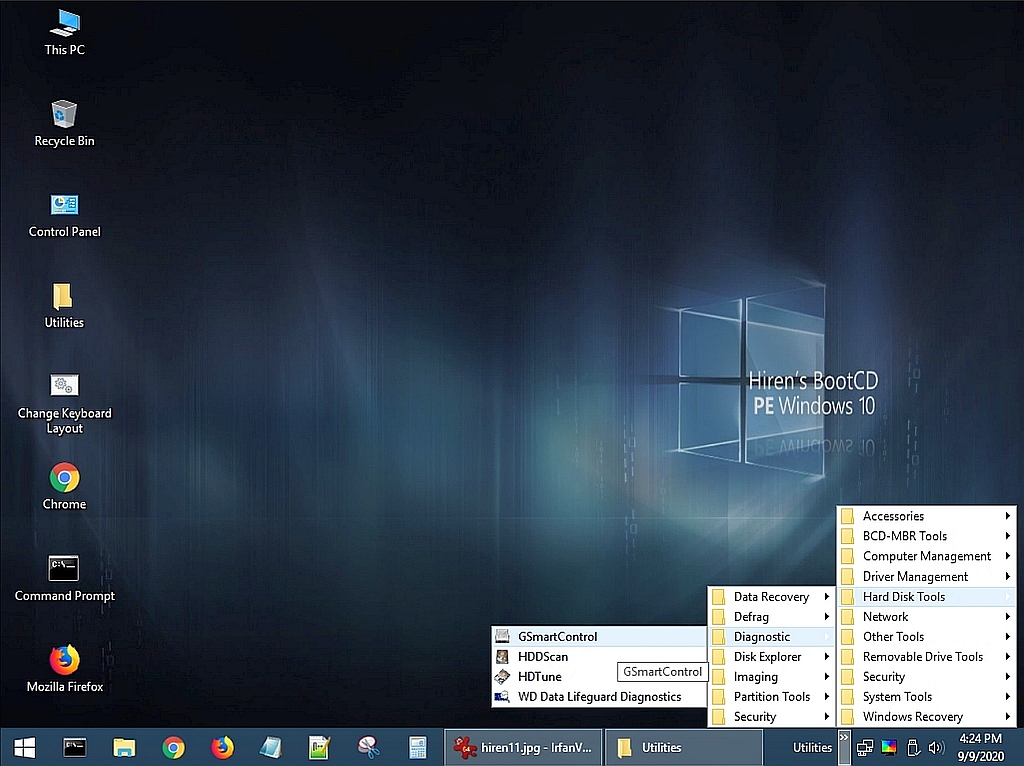This screenshot has width=1024, height=766.
Task: Open the Change Keyboard Layout icon
Action: [64, 404]
